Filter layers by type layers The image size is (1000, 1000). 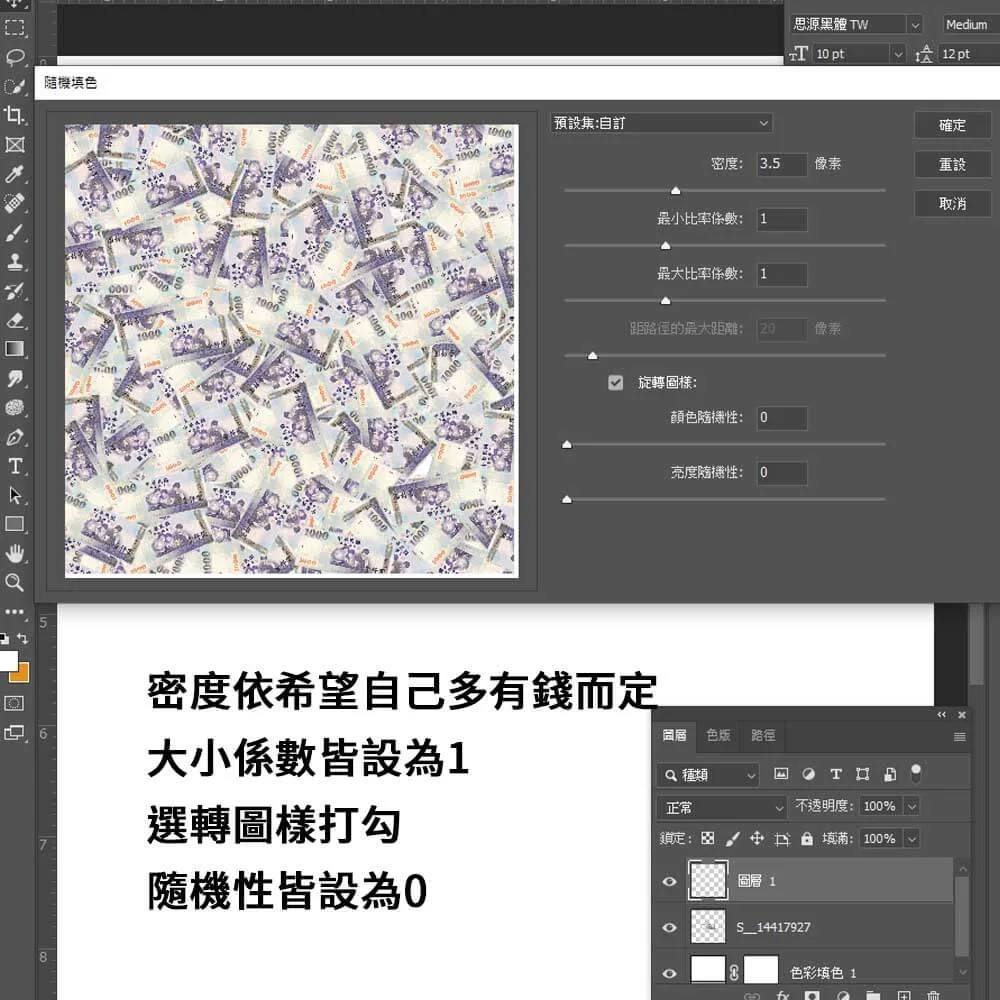836,774
